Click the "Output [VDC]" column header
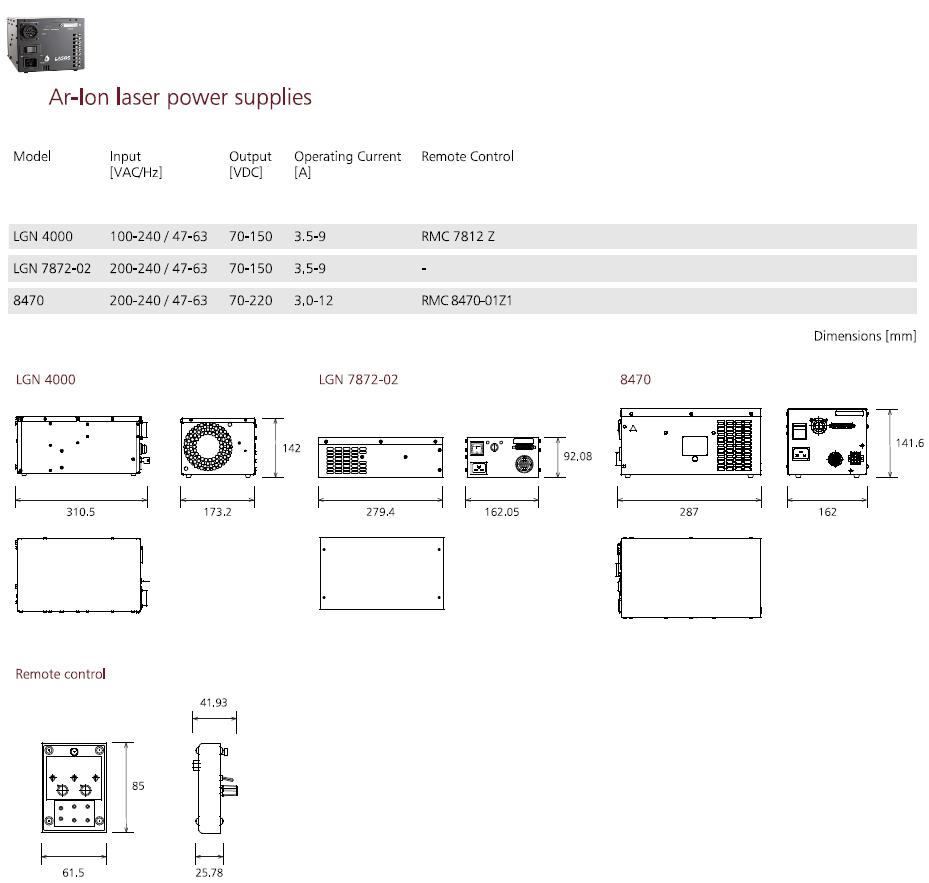Screen dimensions: 929x883 (x=250, y=163)
